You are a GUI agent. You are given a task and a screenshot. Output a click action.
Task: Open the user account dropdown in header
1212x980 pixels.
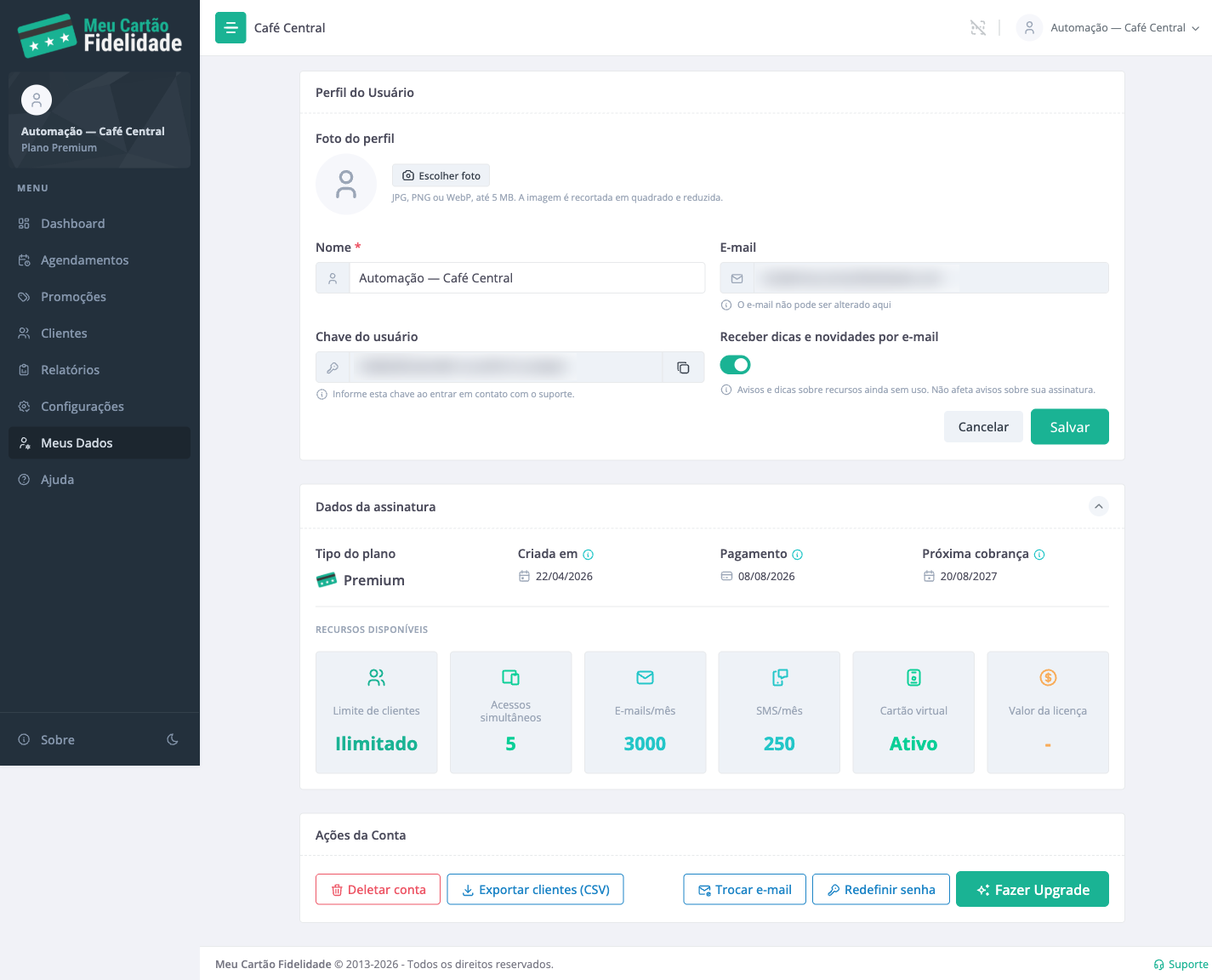pos(1109,28)
